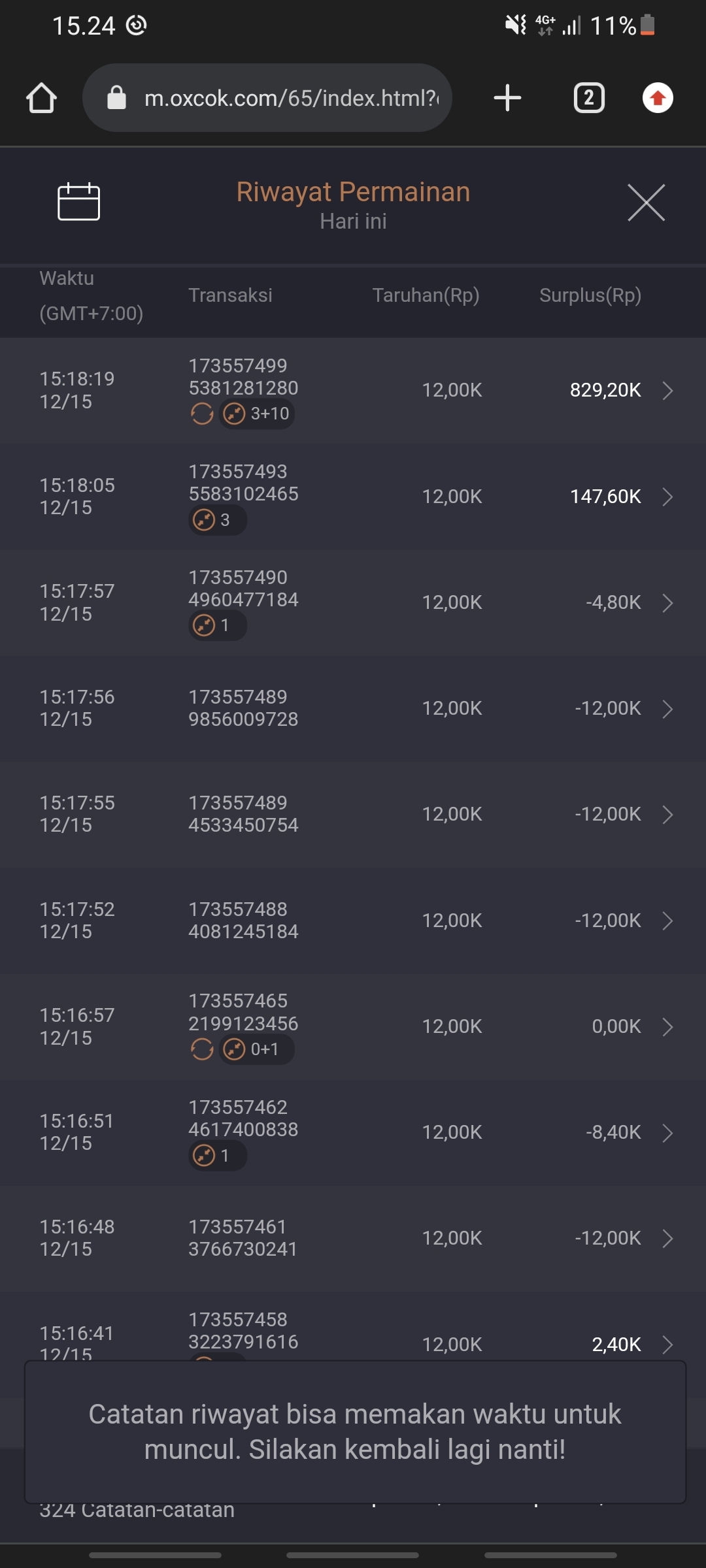Focus the m.oxcok.com address bar
706x1568 pixels.
pos(291,98)
